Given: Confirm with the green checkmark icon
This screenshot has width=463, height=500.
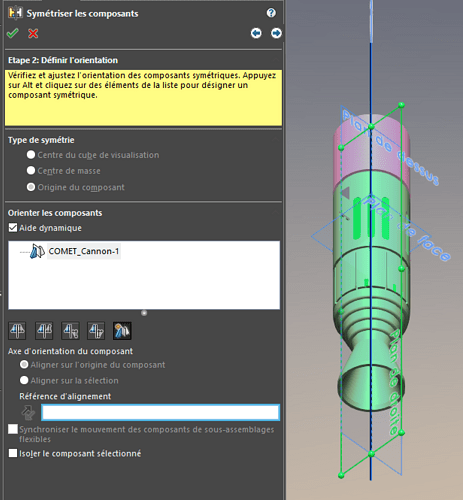Looking at the screenshot, I should click(x=12, y=33).
